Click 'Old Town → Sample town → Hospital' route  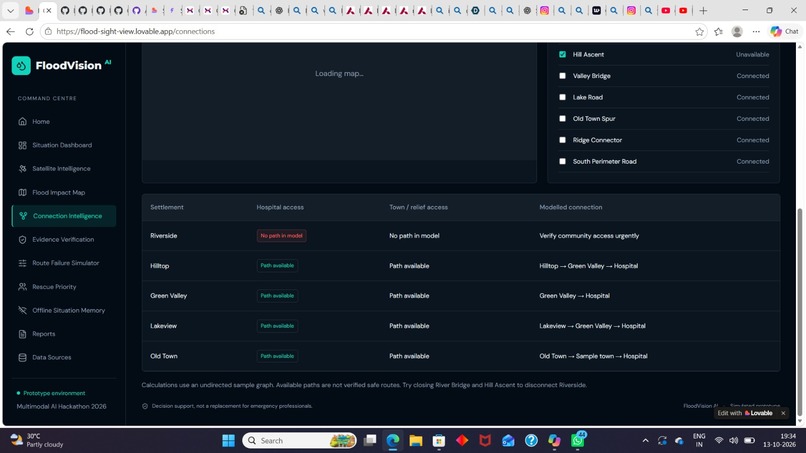click(593, 356)
